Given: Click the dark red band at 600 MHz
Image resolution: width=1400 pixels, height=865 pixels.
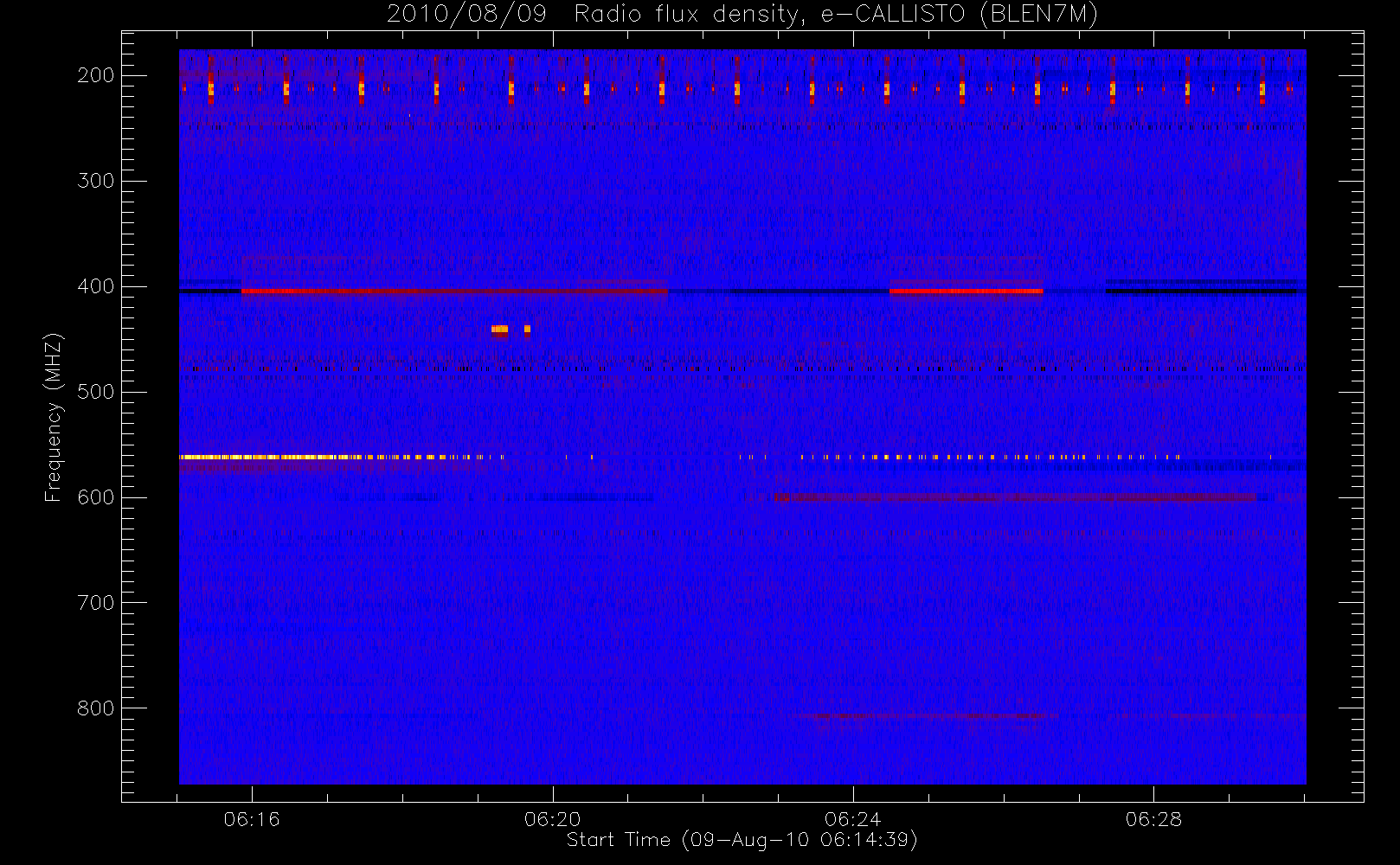Looking at the screenshot, I should pos(1017,497).
